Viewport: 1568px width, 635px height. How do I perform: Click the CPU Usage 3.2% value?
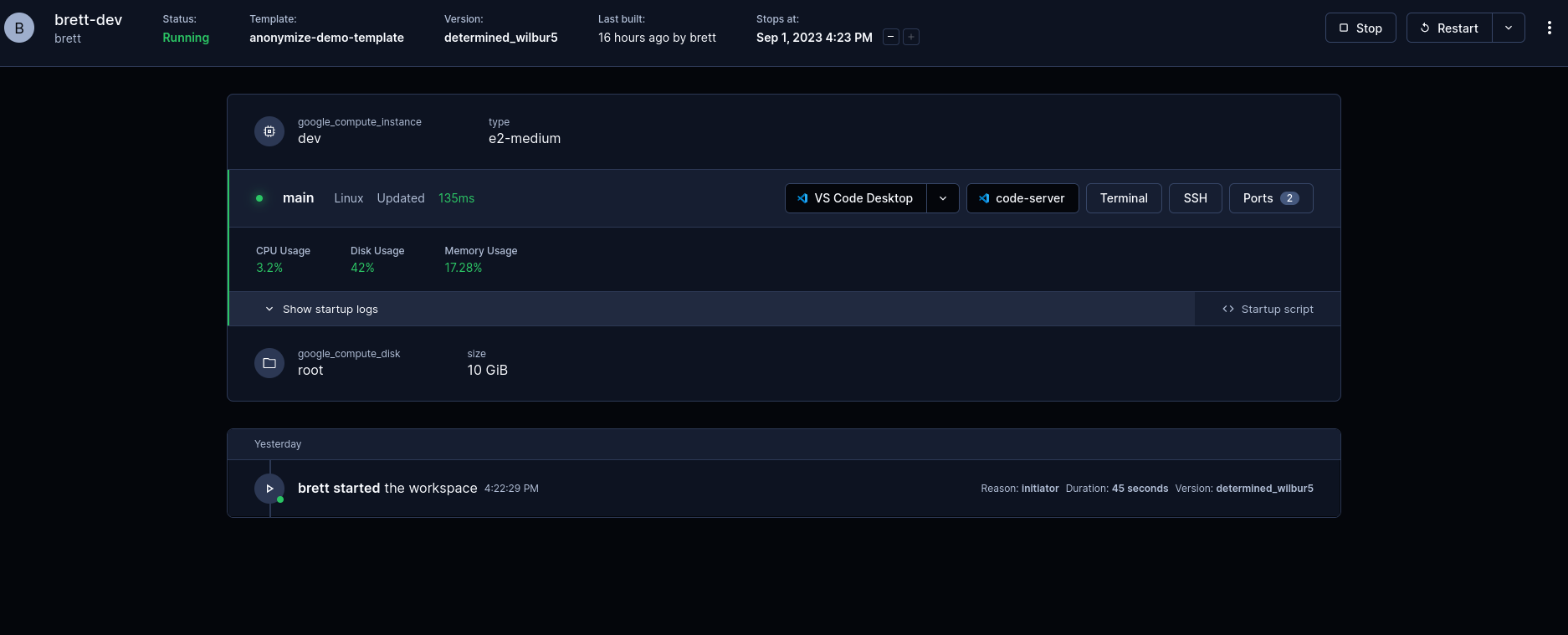coord(269,268)
